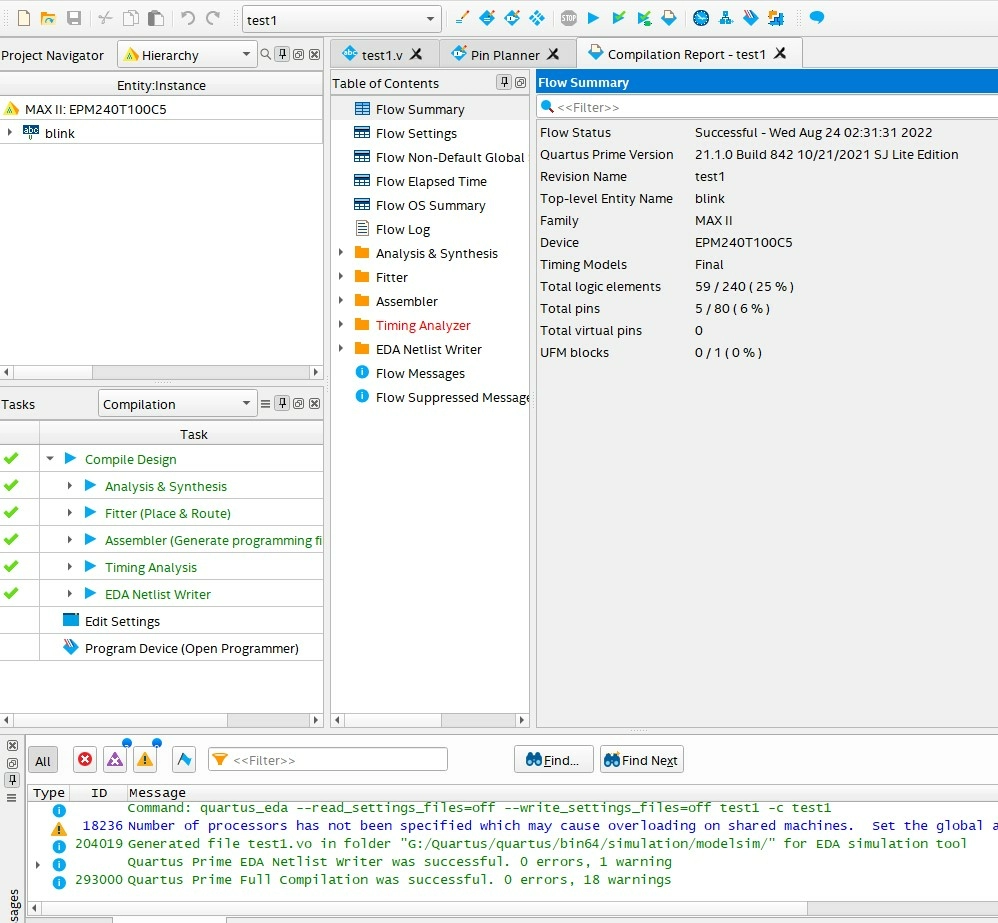Click the Flow Messages info icon
This screenshot has width=998, height=923.
362,372
